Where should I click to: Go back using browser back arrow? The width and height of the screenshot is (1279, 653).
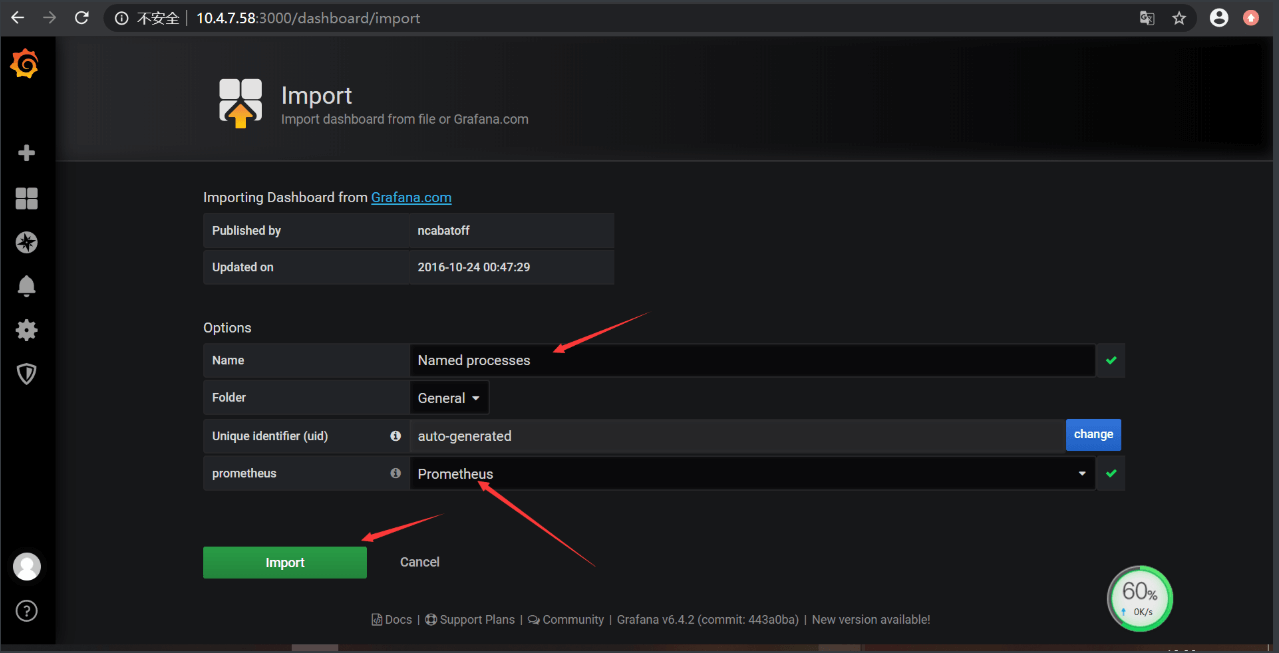tap(17, 18)
